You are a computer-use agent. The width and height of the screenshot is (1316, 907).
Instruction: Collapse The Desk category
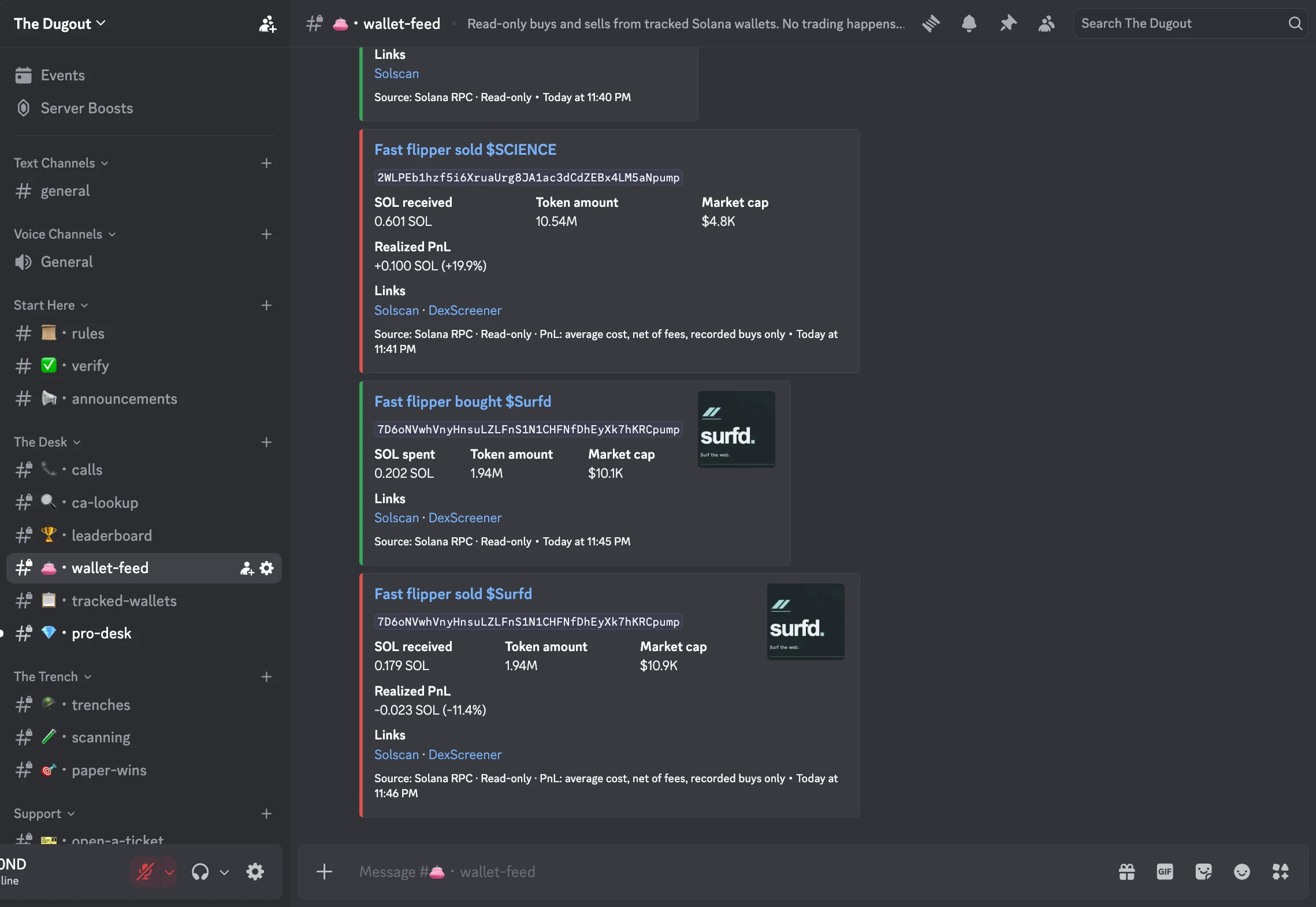47,443
